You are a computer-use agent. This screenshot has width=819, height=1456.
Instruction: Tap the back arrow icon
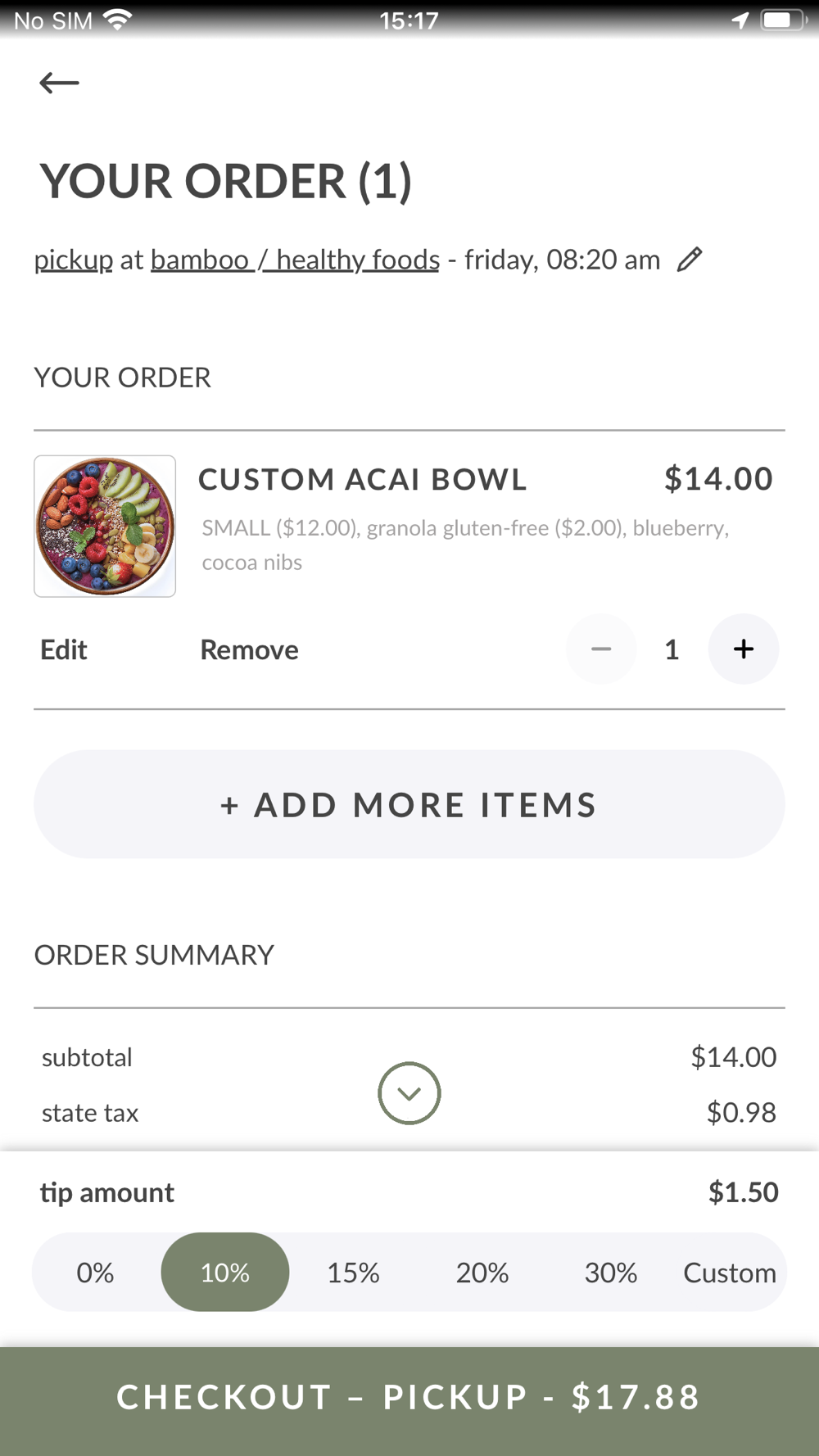click(x=59, y=83)
